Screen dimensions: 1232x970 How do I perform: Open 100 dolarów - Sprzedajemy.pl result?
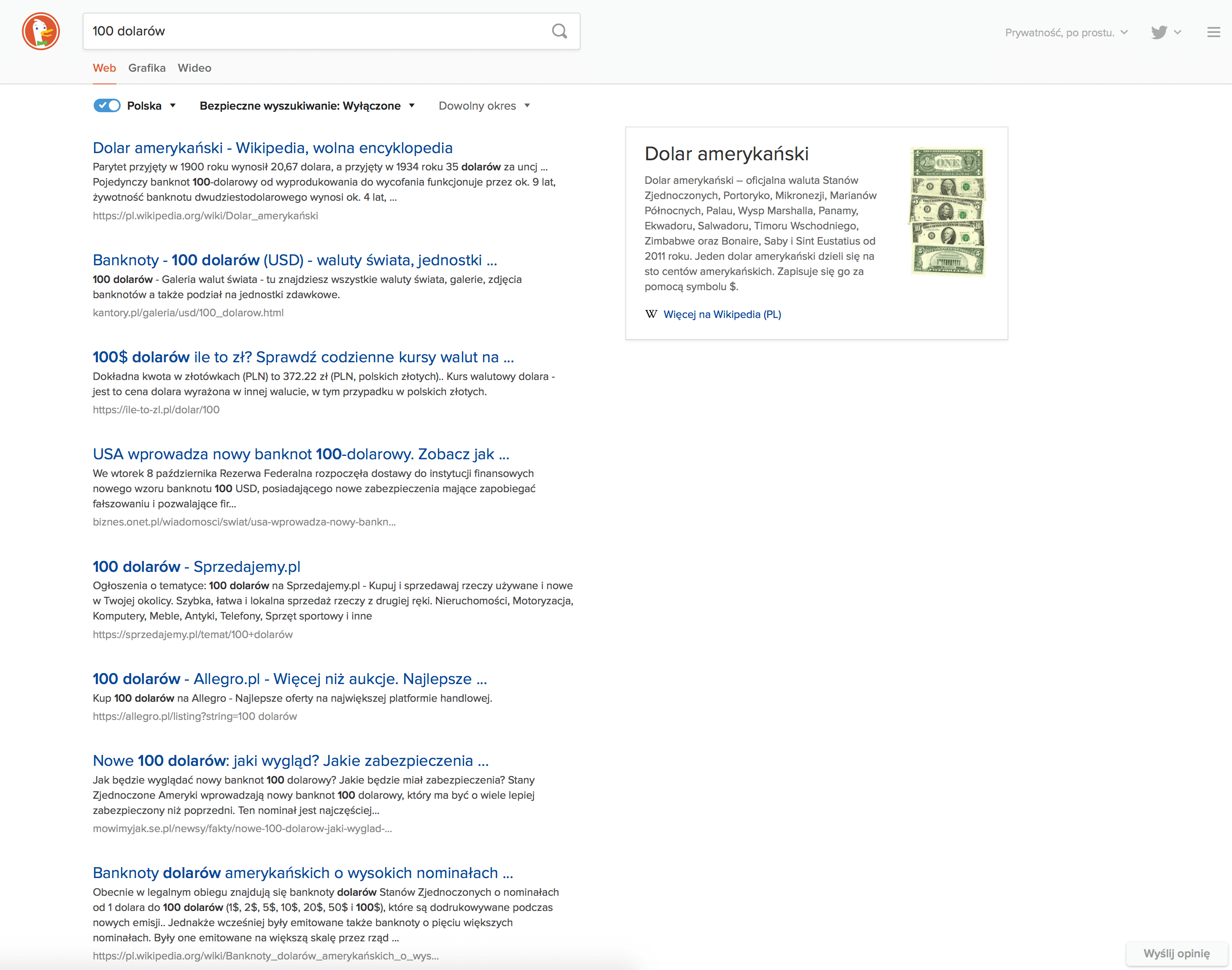197,567
